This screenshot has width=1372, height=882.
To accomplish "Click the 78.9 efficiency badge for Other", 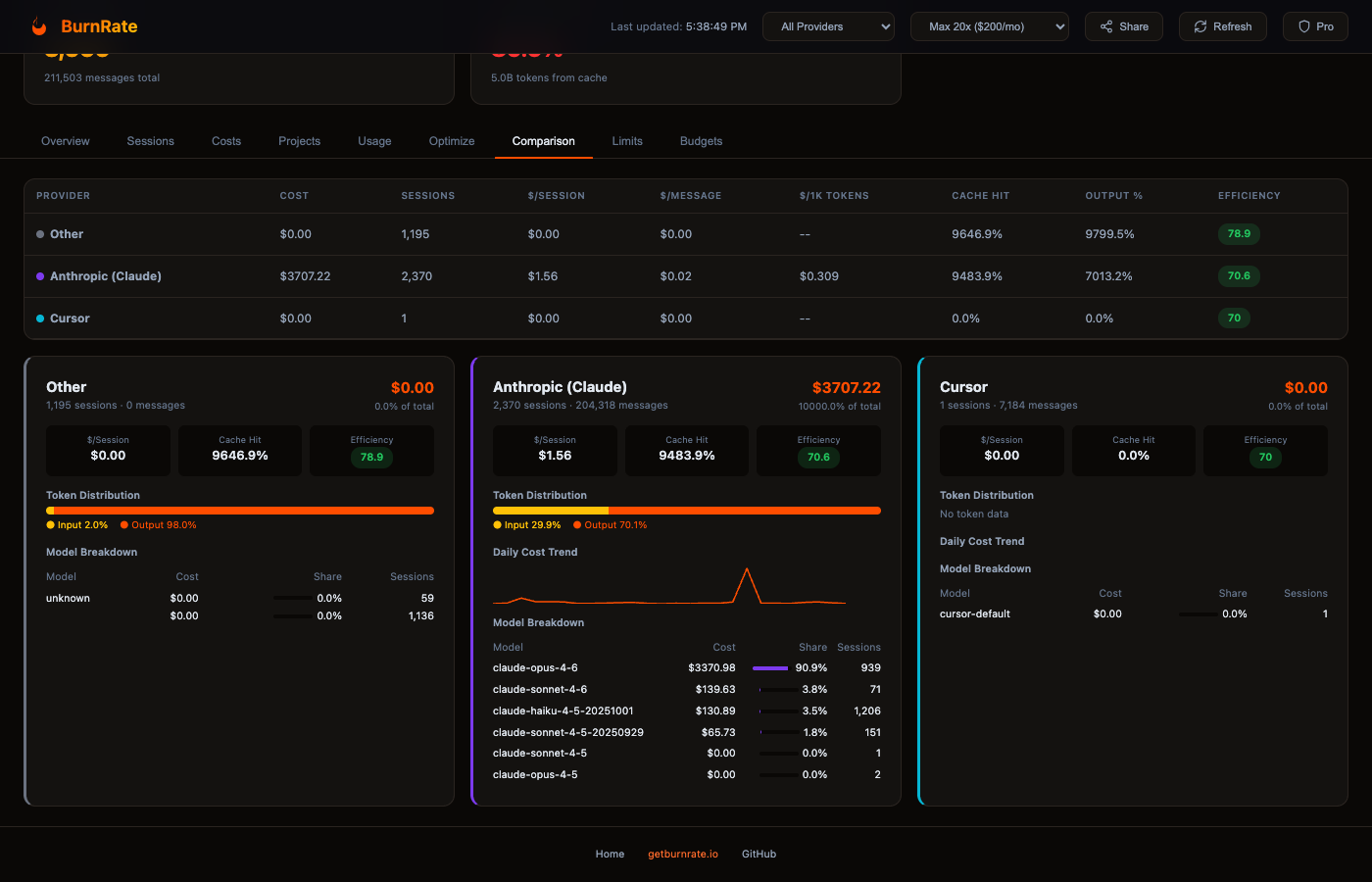I will (x=1240, y=233).
